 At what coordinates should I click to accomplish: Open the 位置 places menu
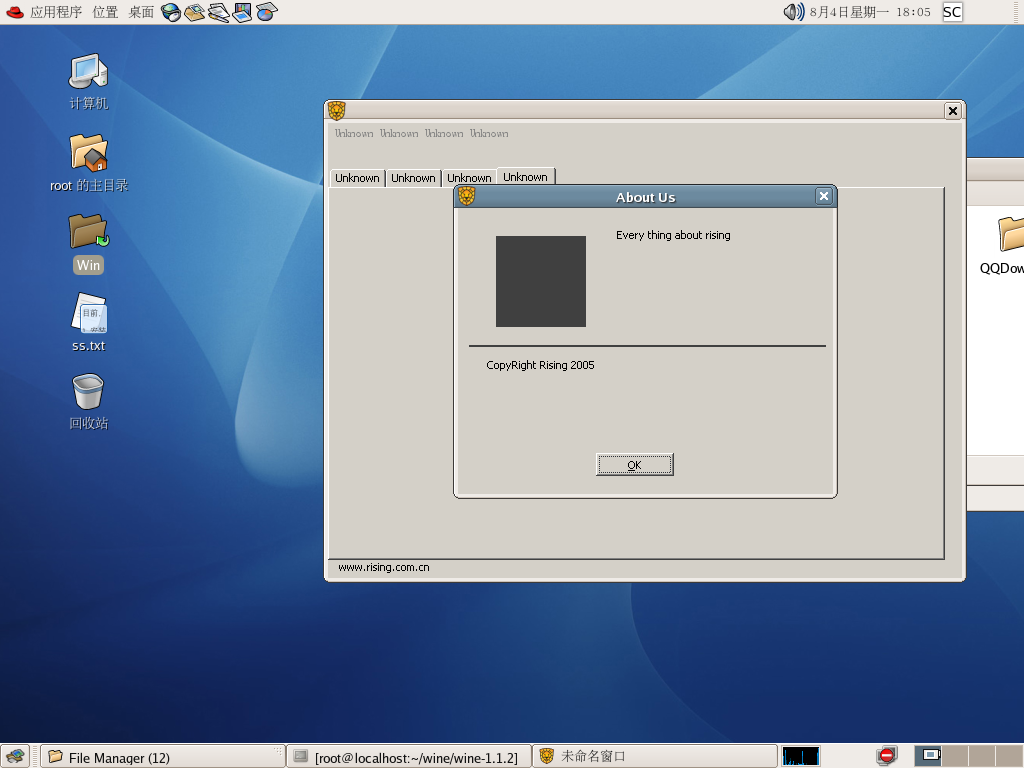coord(105,12)
